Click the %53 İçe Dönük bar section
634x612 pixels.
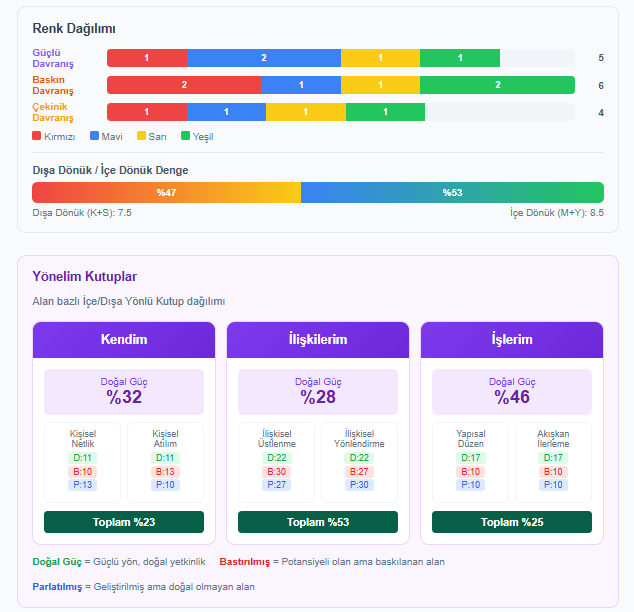coord(452,192)
